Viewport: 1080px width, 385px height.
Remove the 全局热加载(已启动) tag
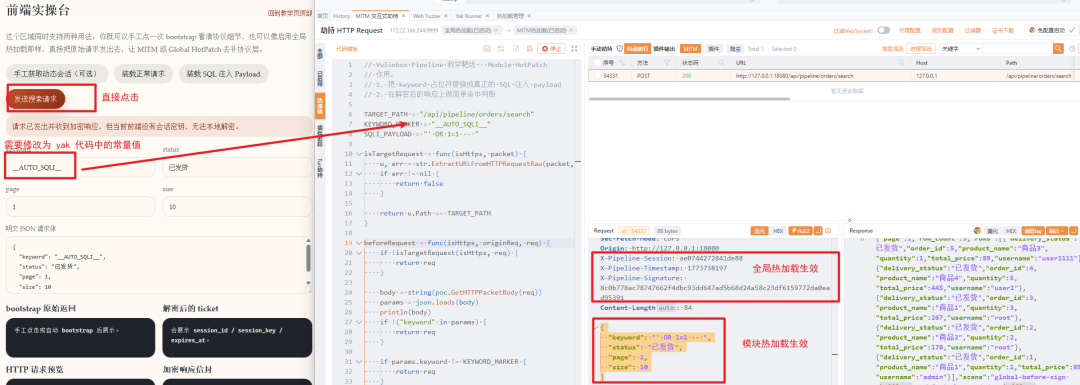pos(496,30)
